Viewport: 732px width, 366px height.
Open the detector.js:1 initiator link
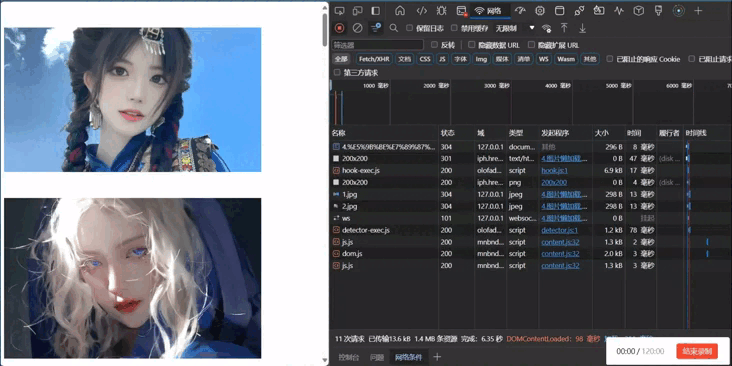[x=560, y=230]
